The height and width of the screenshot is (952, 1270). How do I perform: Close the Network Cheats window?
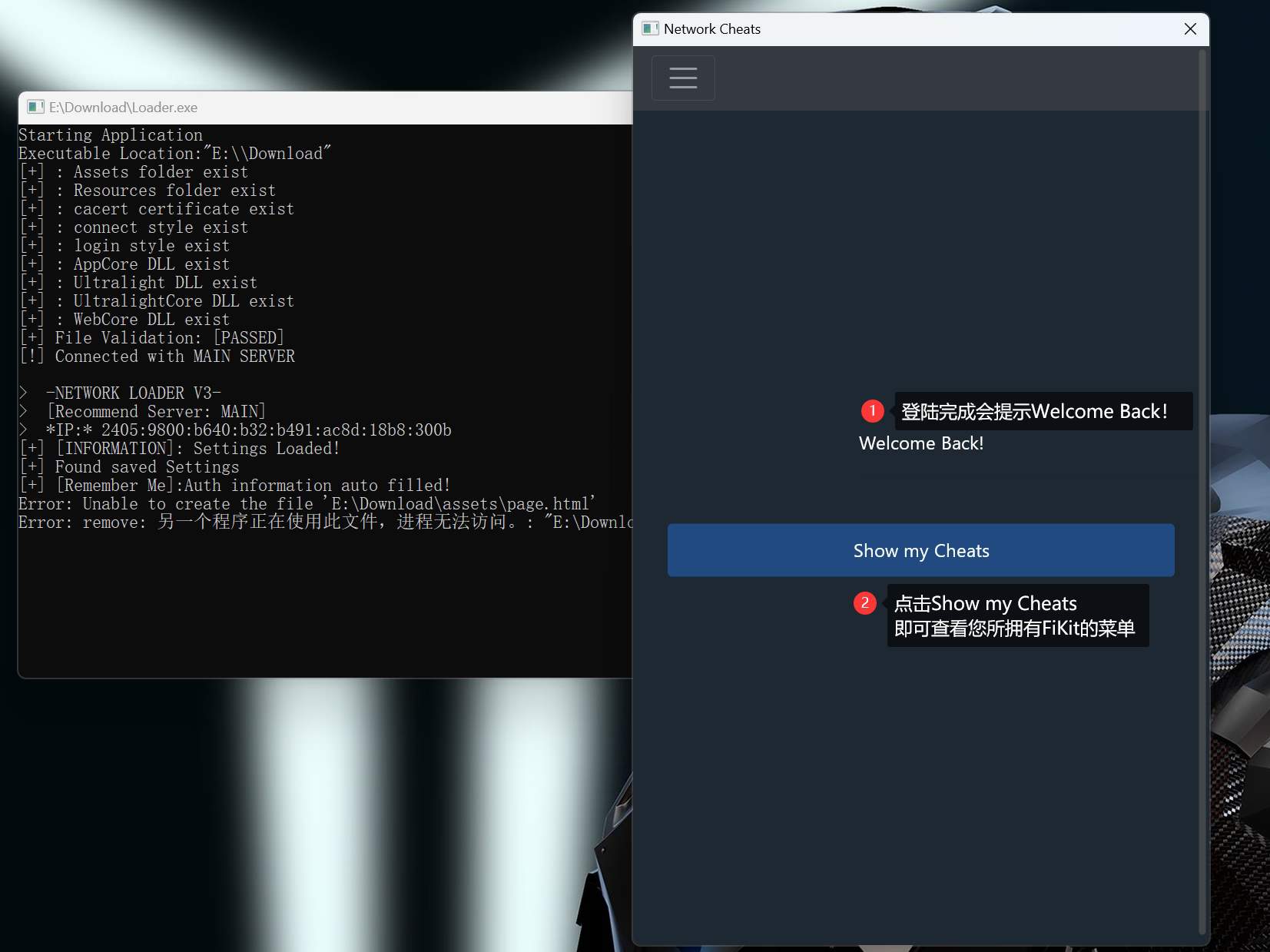1190,29
